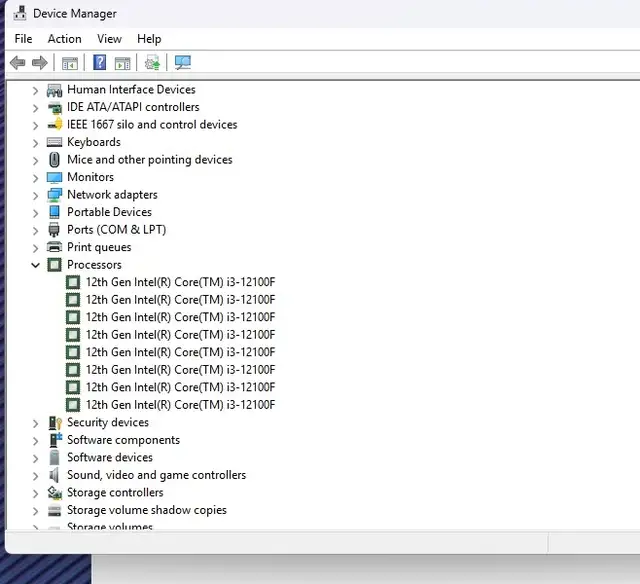Expand the Monitors category
Viewport: 640px width, 584px height.
36,177
